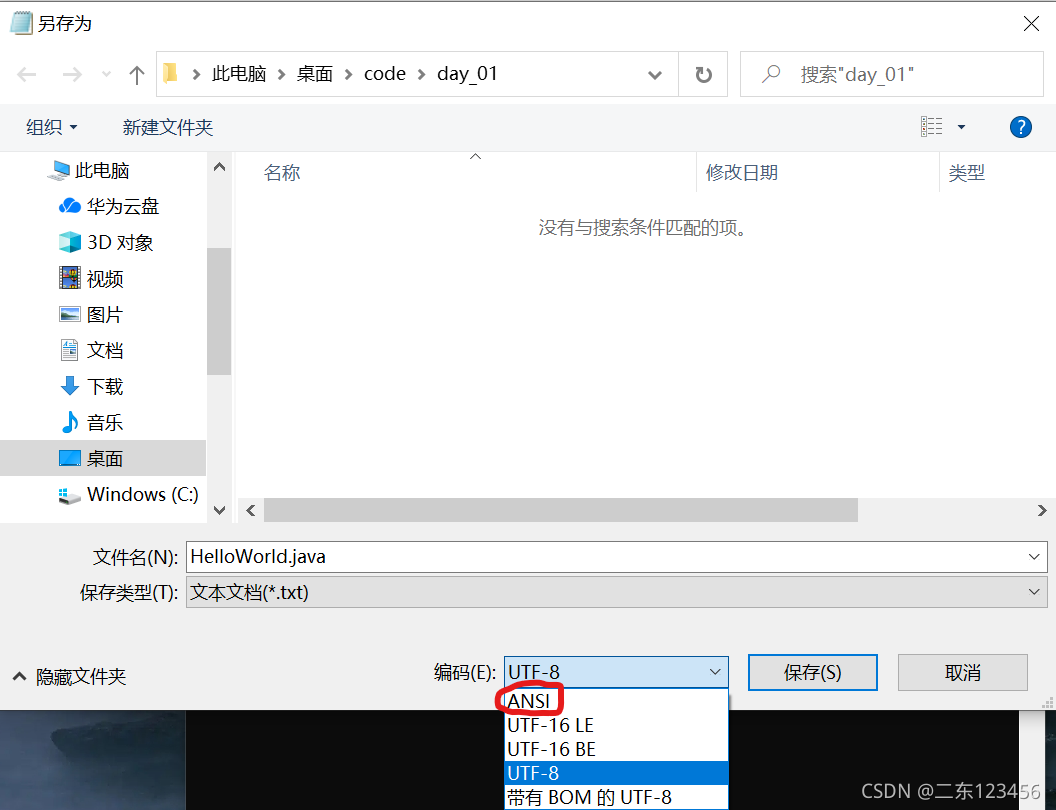The width and height of the screenshot is (1056, 810).
Task: Select the Windows (C:) drive
Action: coord(128,494)
